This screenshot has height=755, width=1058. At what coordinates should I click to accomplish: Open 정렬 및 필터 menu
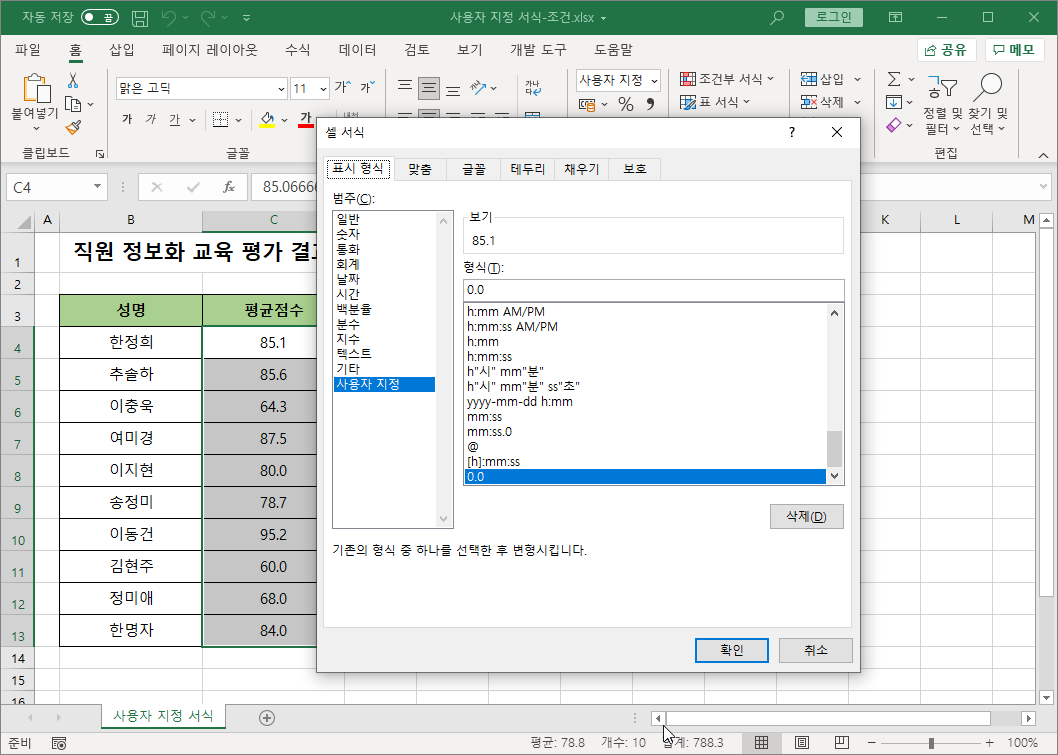pyautogui.click(x=942, y=104)
